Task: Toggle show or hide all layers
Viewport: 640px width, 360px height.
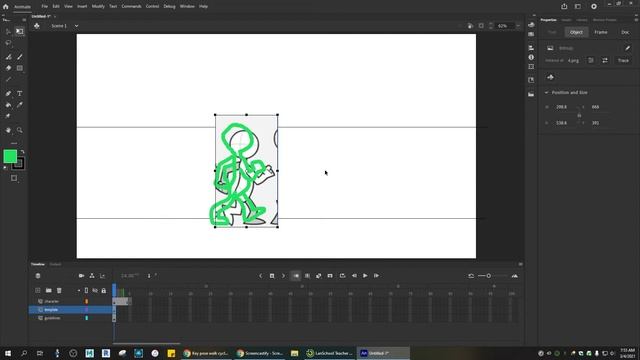Action: coord(95,291)
